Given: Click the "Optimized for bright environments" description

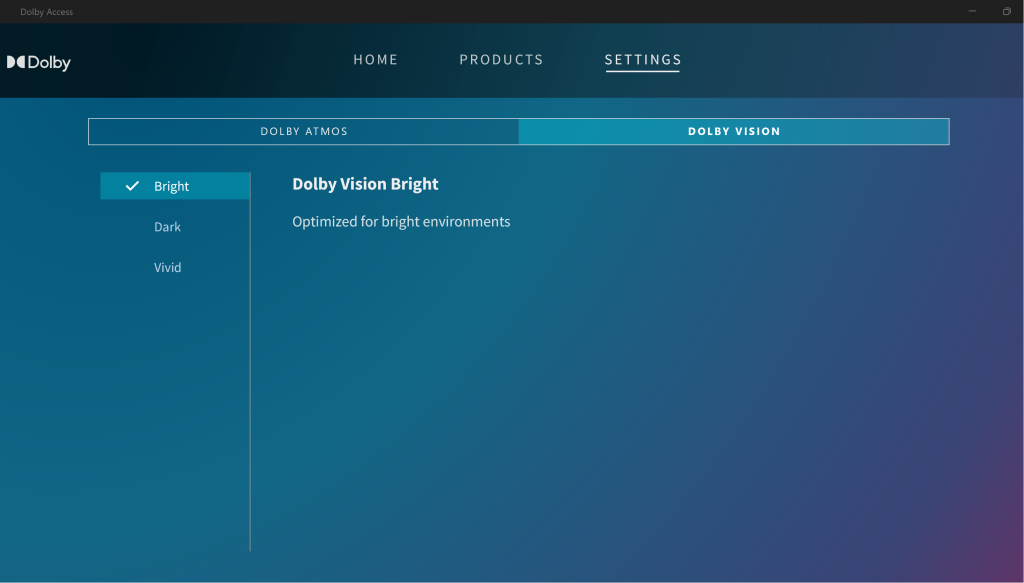Looking at the screenshot, I should pyautogui.click(x=401, y=222).
